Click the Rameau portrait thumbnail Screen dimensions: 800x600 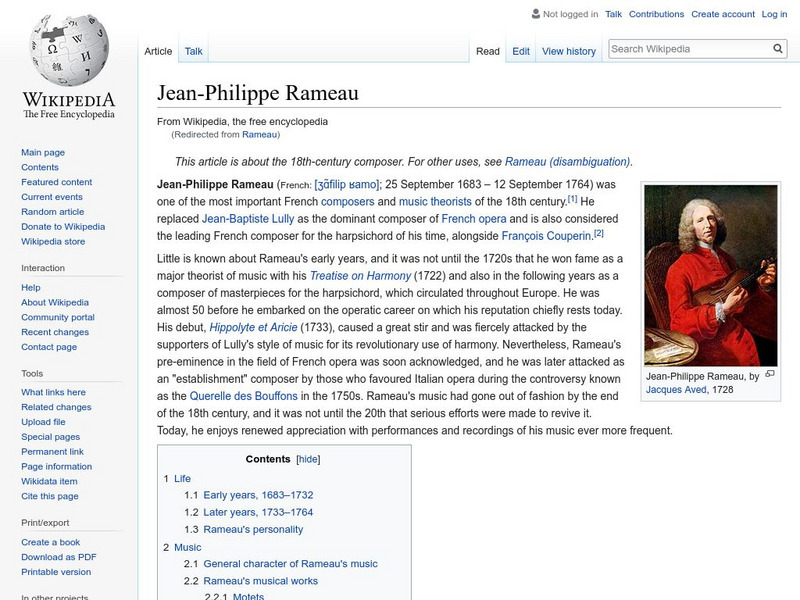tap(710, 276)
